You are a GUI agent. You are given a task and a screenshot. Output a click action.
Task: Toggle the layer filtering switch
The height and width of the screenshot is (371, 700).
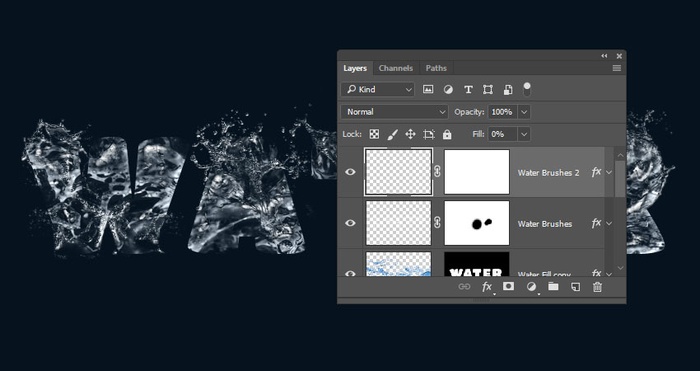click(x=527, y=89)
